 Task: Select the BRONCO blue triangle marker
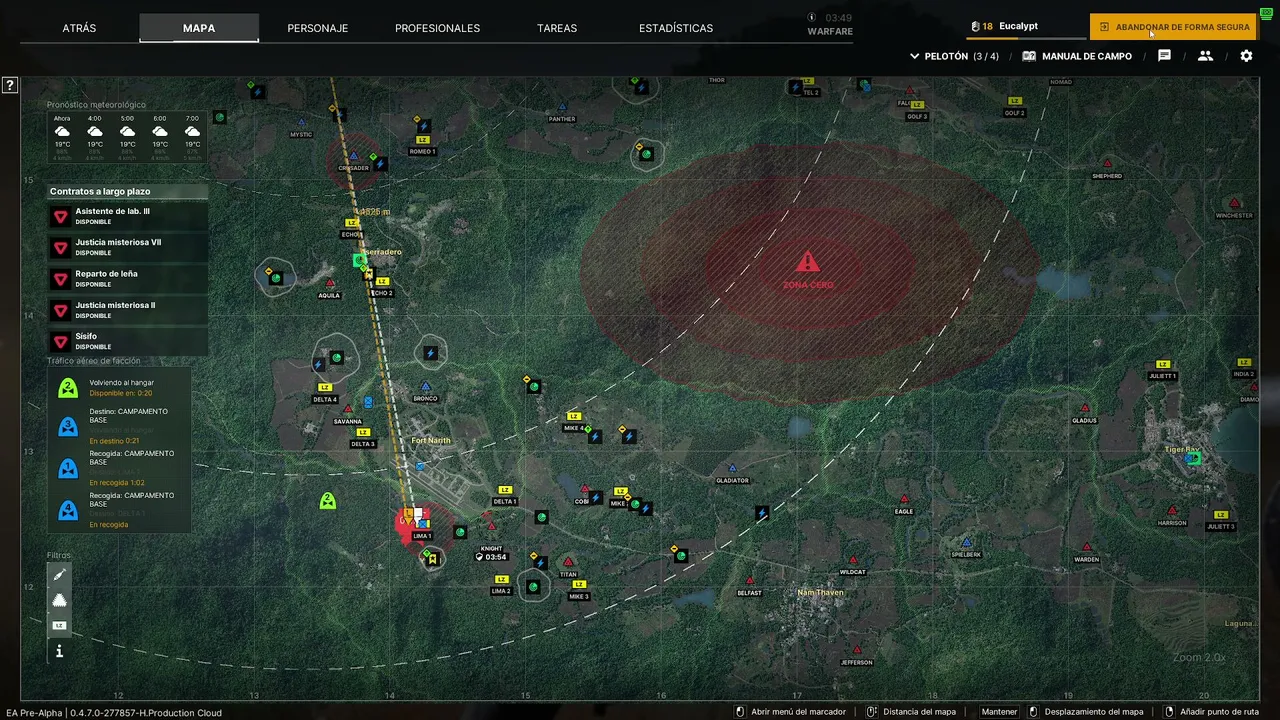(x=425, y=386)
